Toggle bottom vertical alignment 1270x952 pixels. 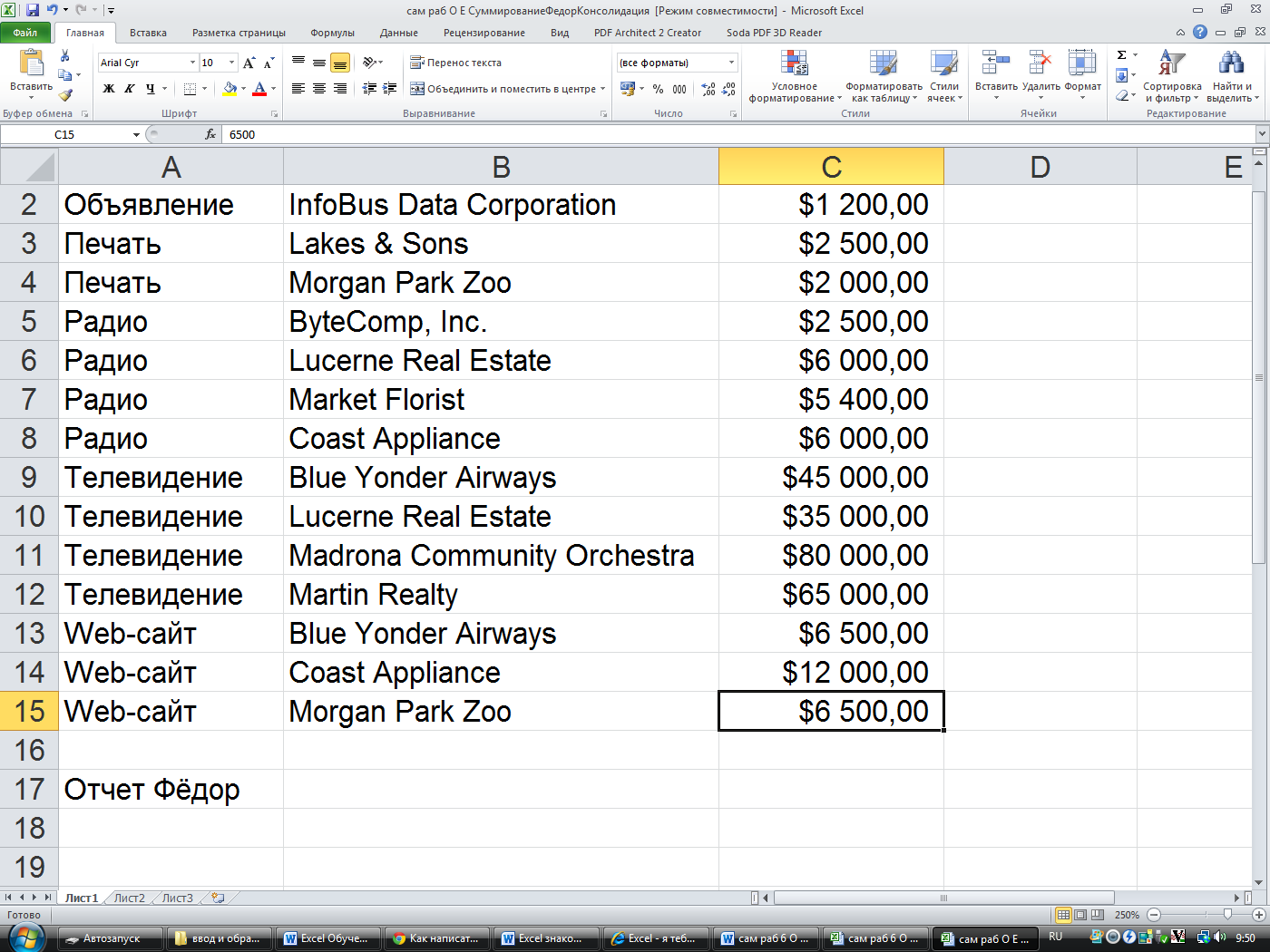pyautogui.click(x=340, y=63)
